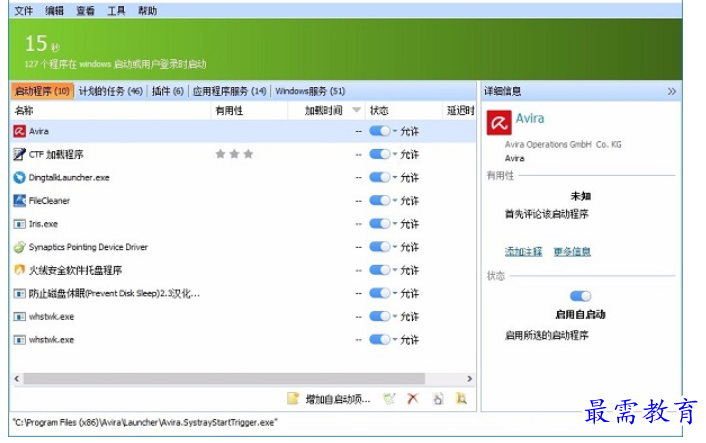Click the 添加注释 link

[x=523, y=251]
